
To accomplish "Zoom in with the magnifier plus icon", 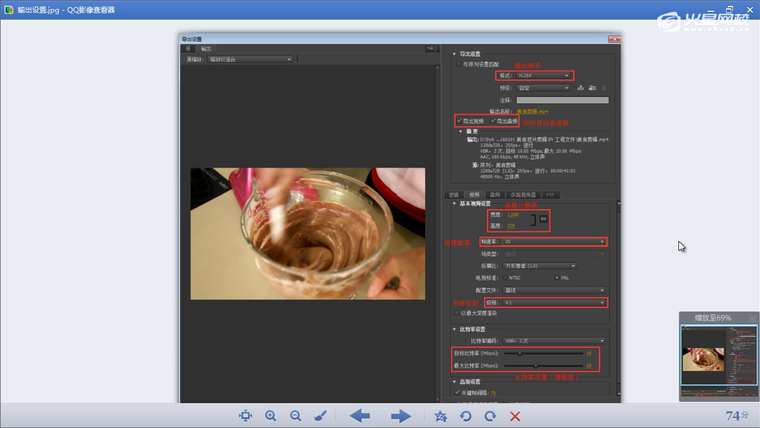I will 270,416.
